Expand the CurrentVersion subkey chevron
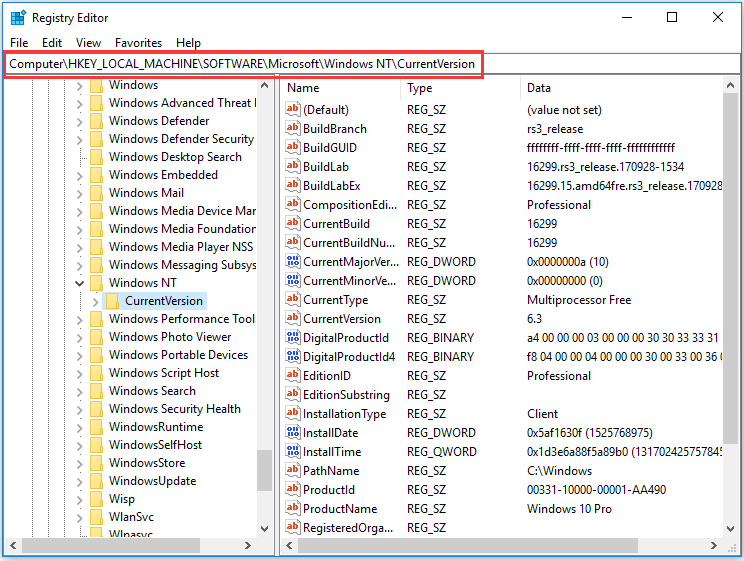Screen dimensions: 744x561 click(x=95, y=302)
